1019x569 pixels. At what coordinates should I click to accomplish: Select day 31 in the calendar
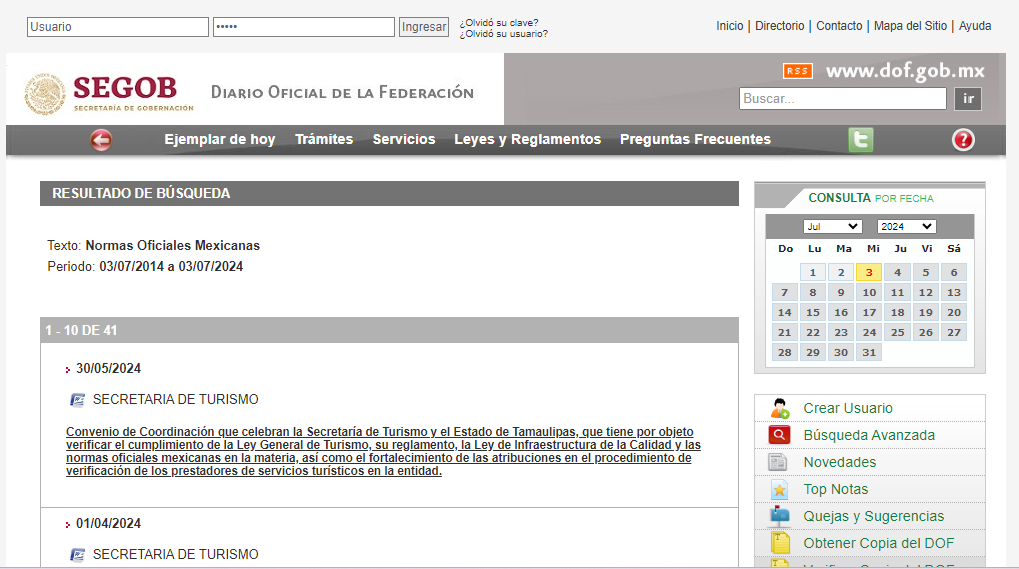click(x=869, y=352)
